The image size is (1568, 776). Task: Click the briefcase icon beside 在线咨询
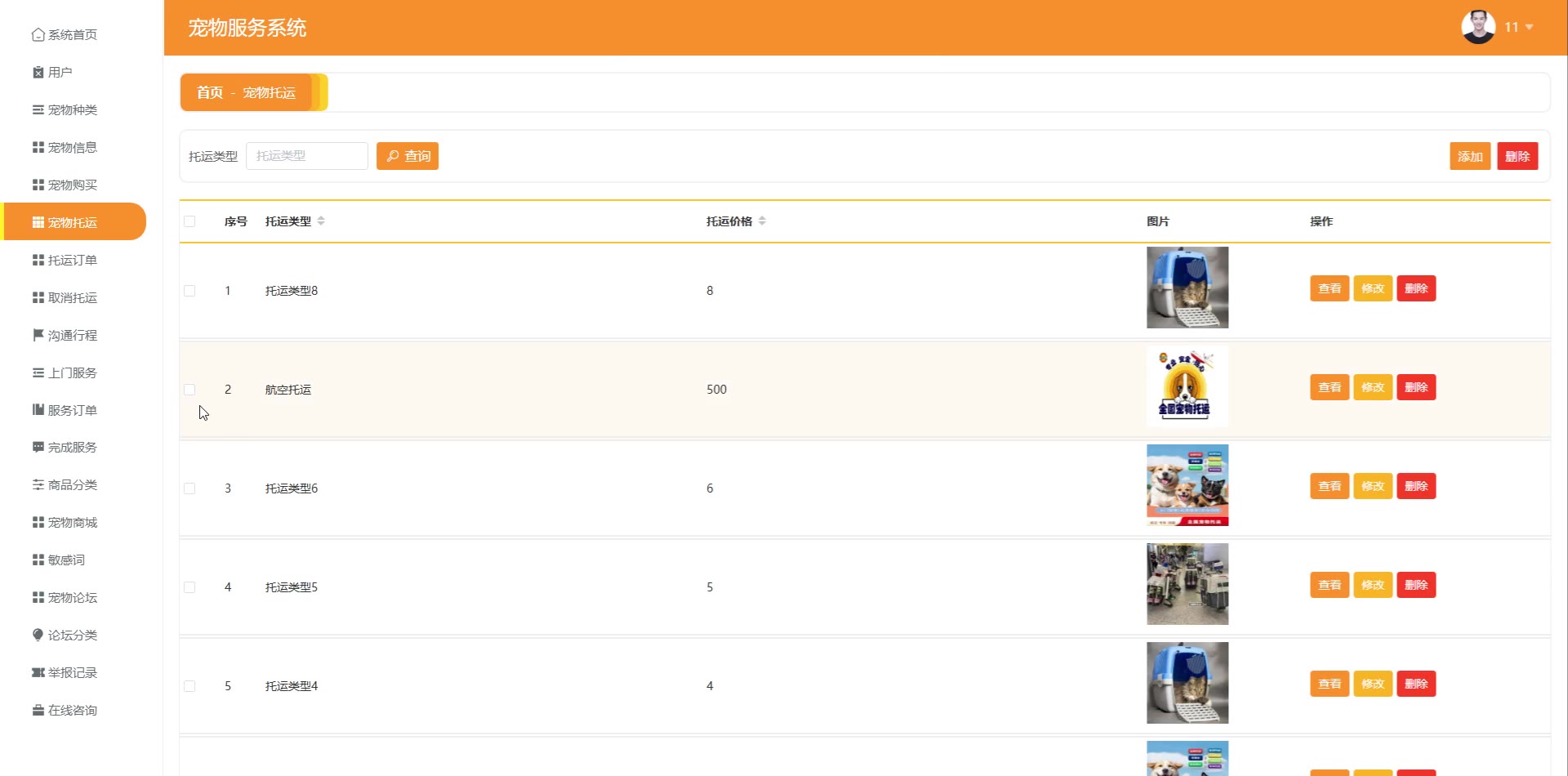coord(38,710)
